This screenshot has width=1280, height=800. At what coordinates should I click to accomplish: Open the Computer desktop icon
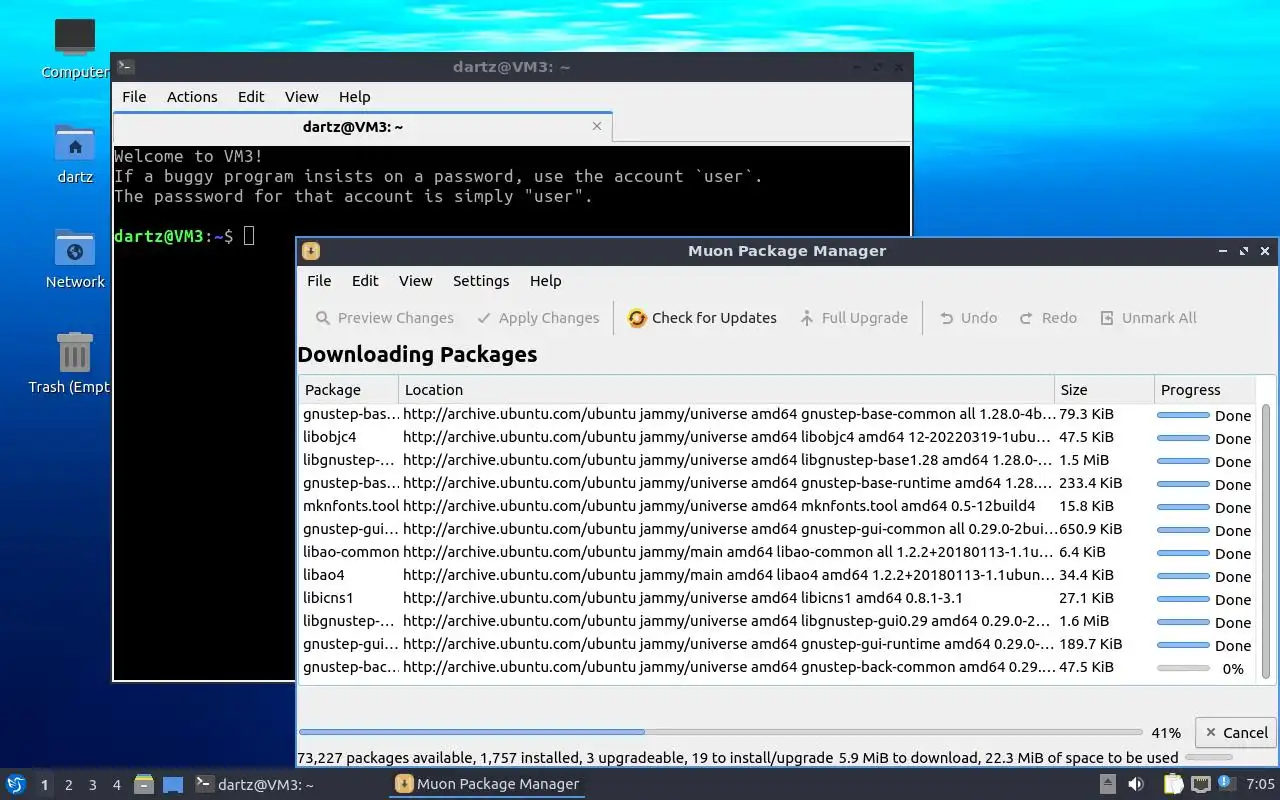pos(75,48)
